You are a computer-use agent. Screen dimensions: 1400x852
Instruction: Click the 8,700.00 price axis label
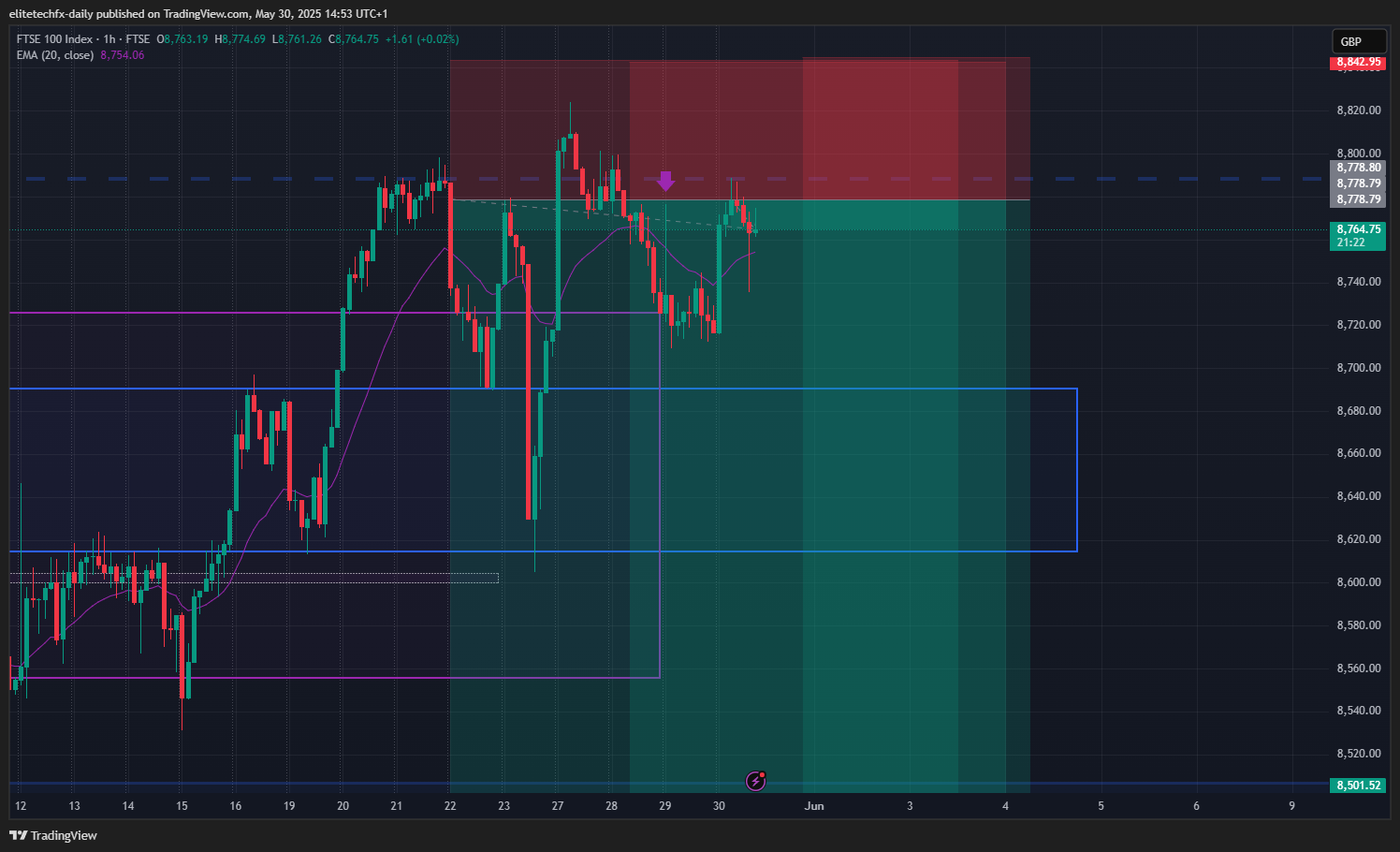(x=1358, y=368)
